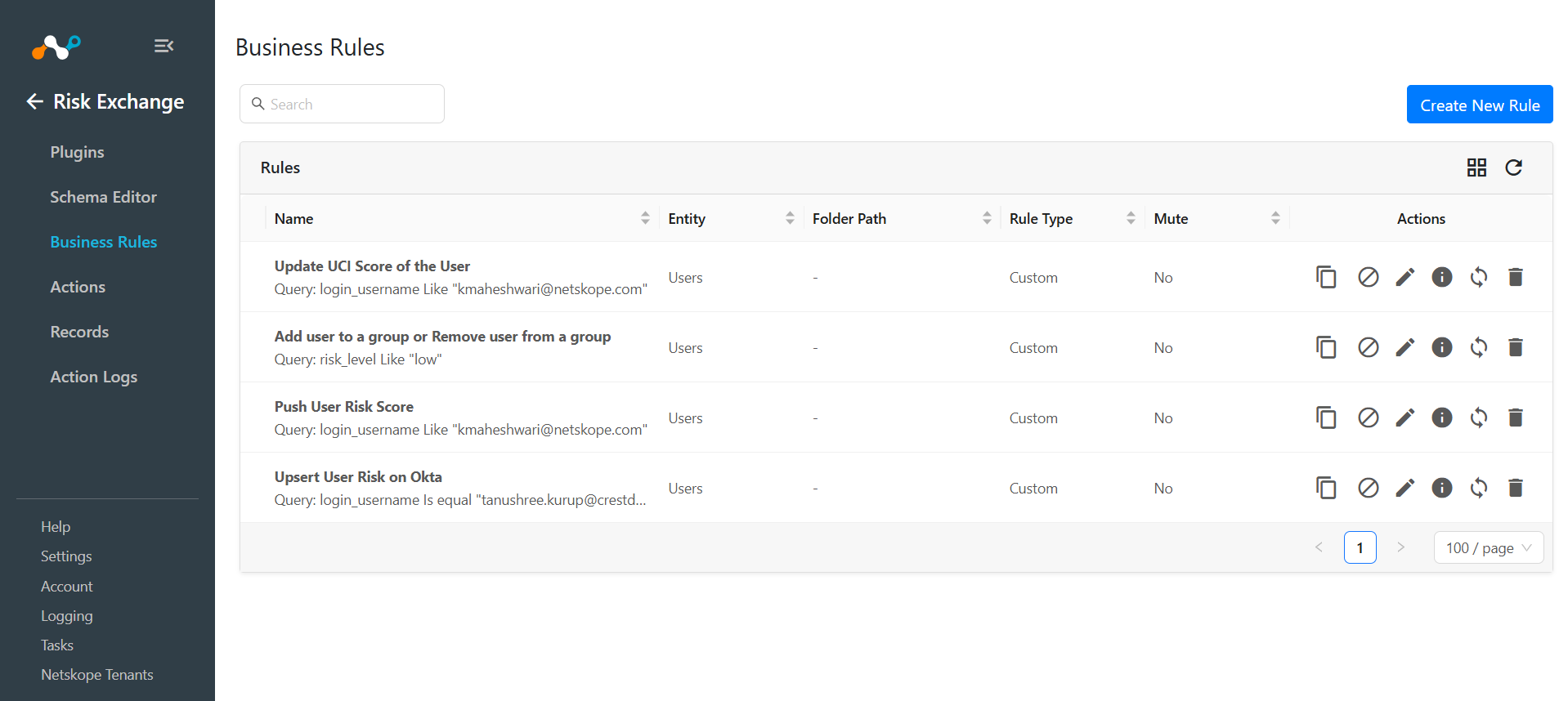The height and width of the screenshot is (701, 1568).
Task: Copy the Push User Risk Score rule
Action: pos(1326,417)
